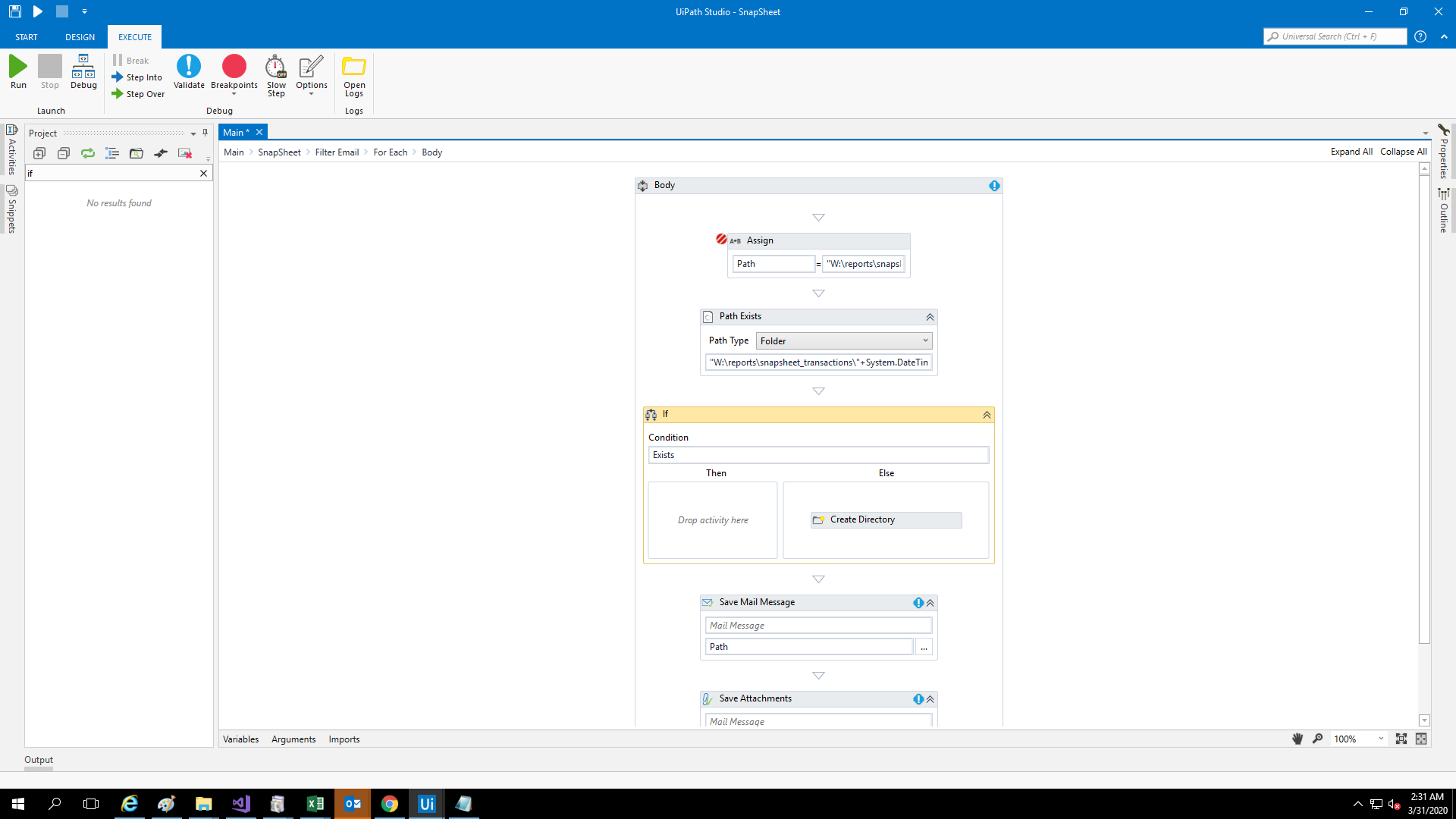Open the Breakpoints dropdown
The height and width of the screenshot is (819, 1456).
coord(234,94)
